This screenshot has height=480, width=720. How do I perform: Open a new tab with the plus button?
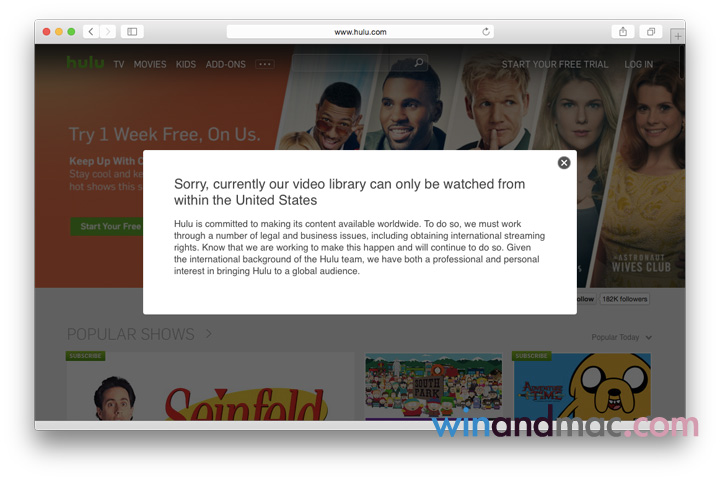point(678,36)
